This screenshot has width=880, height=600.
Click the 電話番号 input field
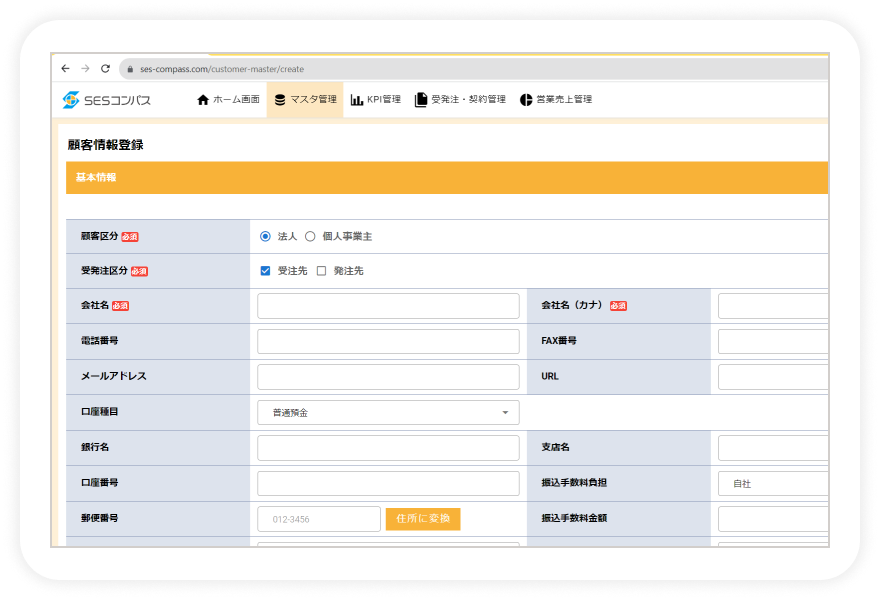[x=388, y=341]
